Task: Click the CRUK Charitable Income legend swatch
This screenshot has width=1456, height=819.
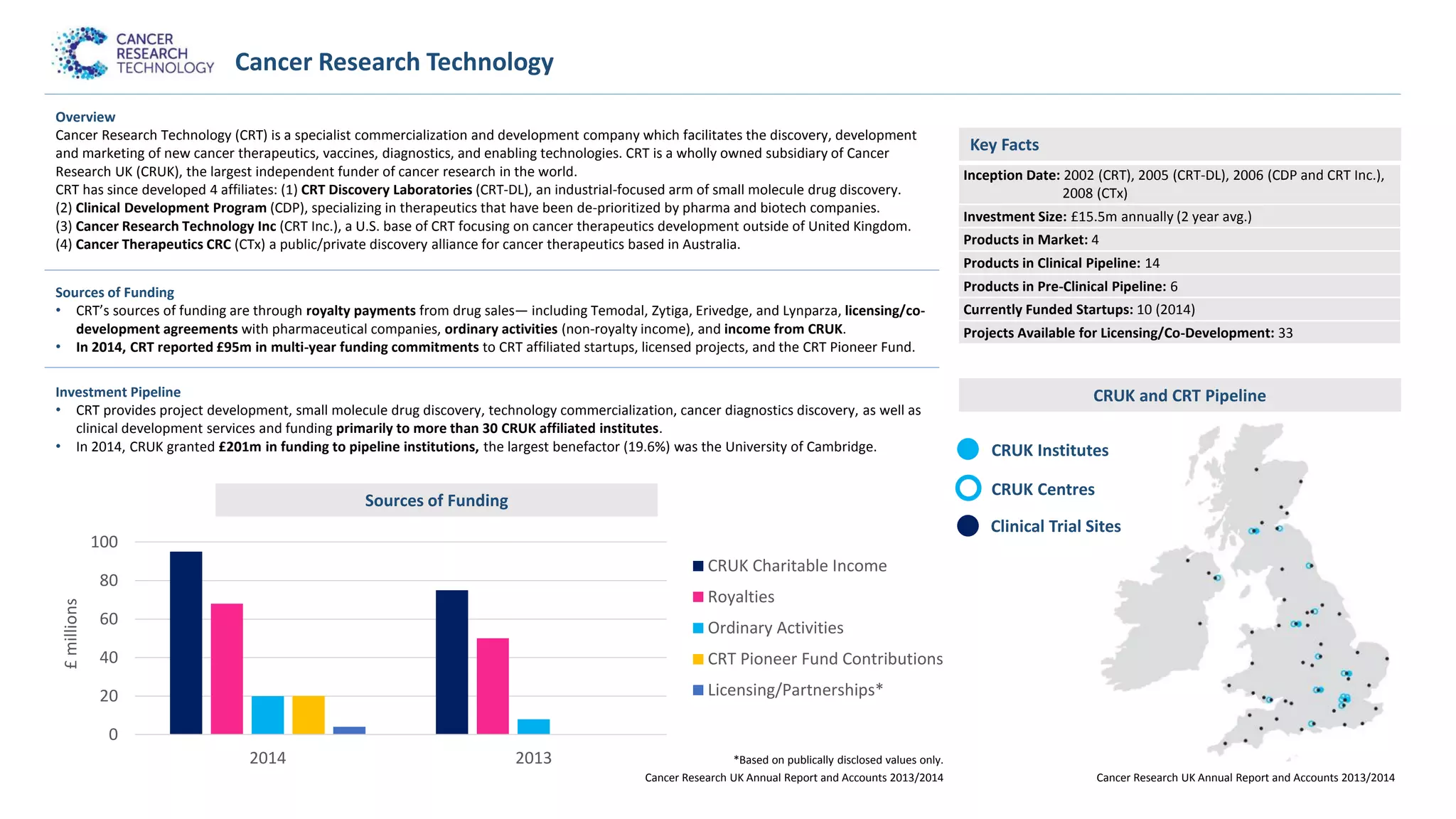Action: pyautogui.click(x=698, y=566)
